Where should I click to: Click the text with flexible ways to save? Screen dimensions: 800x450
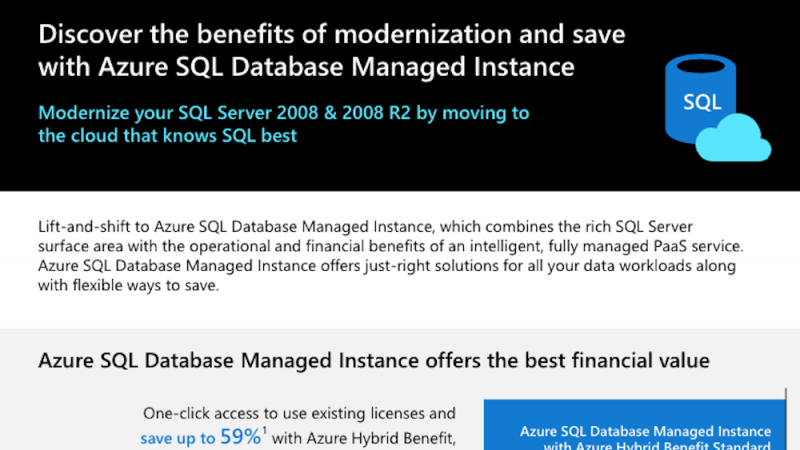click(129, 285)
